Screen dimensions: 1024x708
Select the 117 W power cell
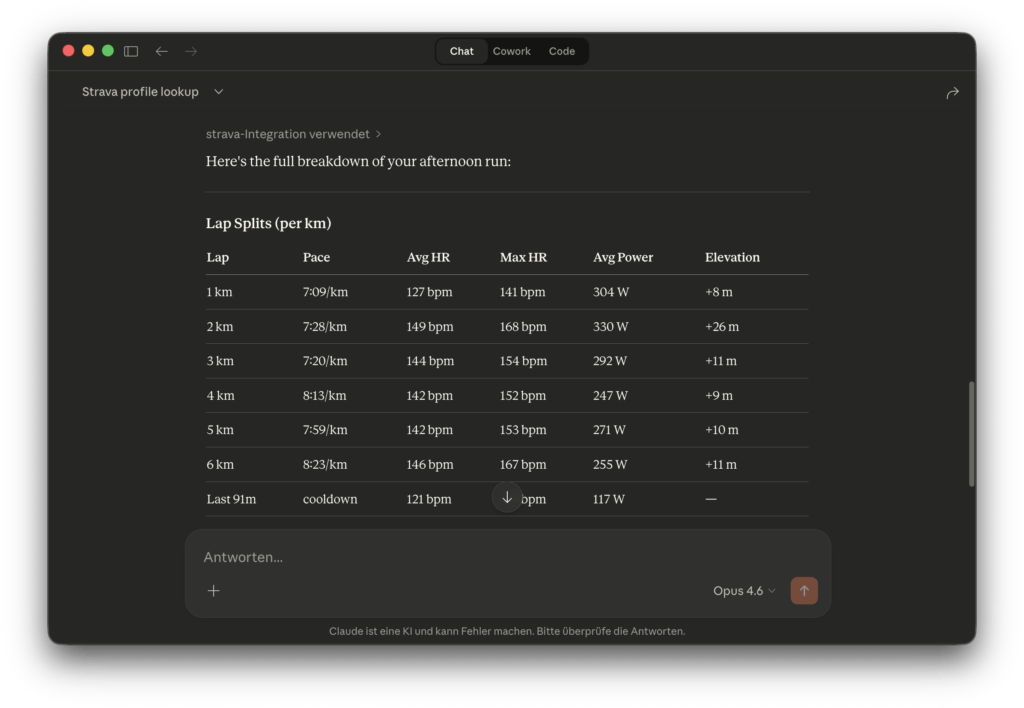pos(609,499)
